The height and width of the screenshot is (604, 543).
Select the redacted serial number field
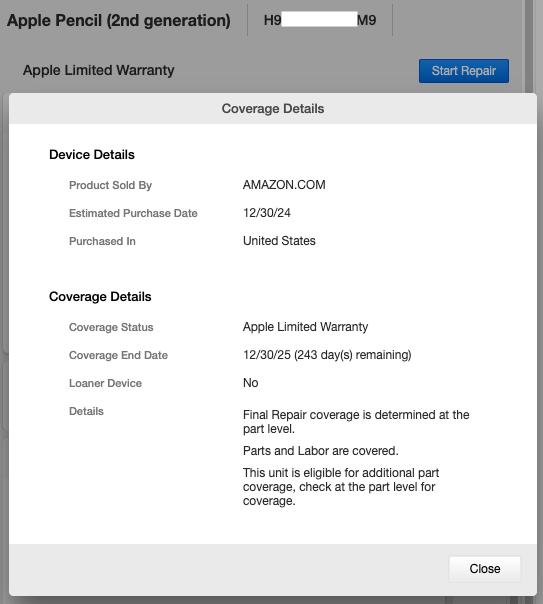point(320,20)
